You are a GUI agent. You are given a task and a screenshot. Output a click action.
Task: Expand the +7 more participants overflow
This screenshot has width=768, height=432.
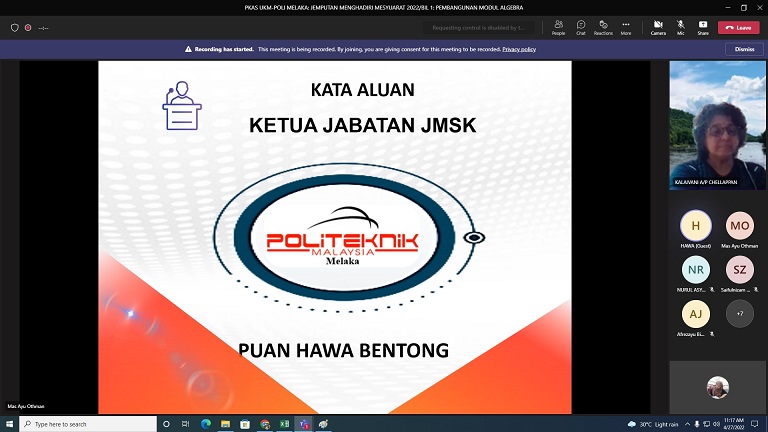click(740, 314)
